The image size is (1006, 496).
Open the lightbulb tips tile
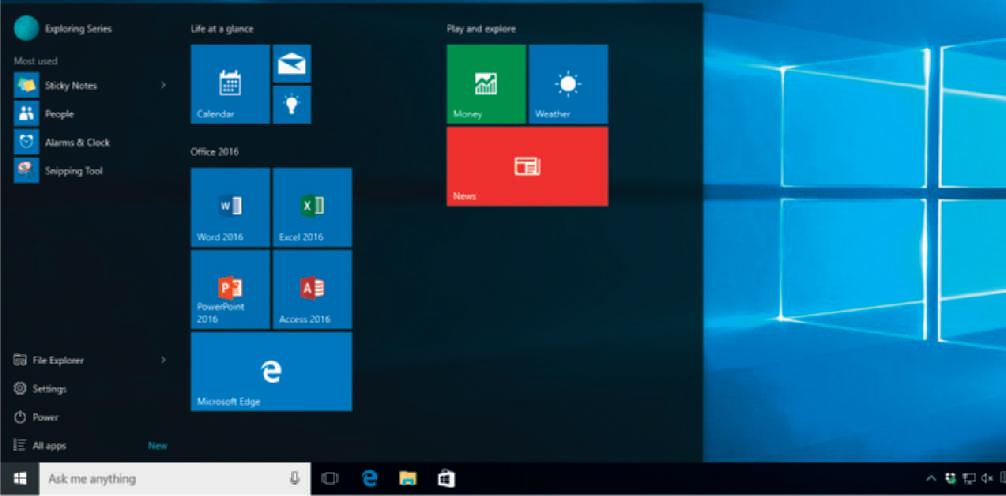[292, 105]
